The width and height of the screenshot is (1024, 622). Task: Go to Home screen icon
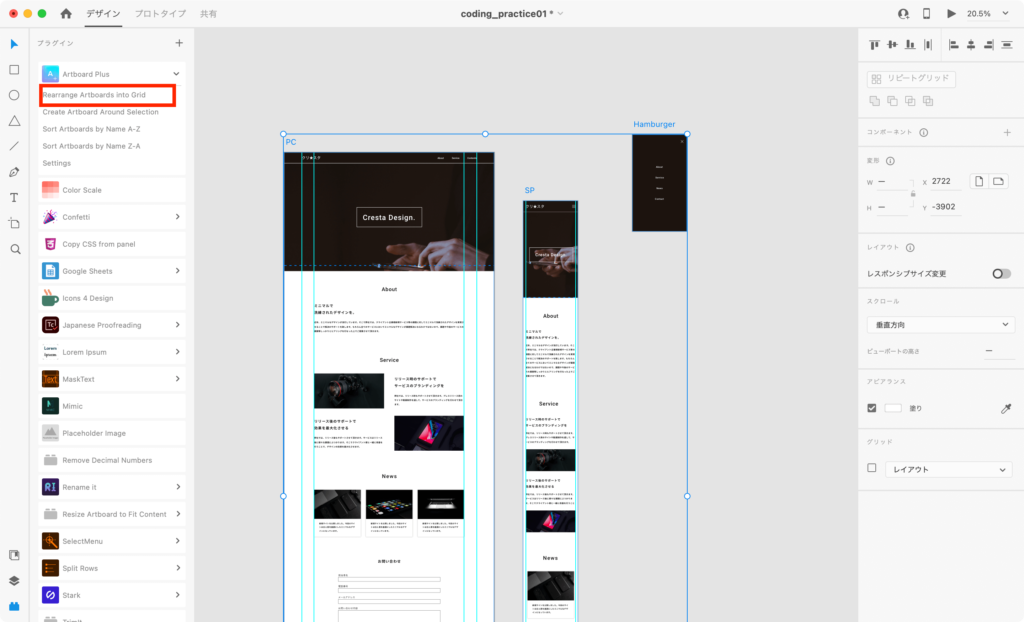point(66,13)
